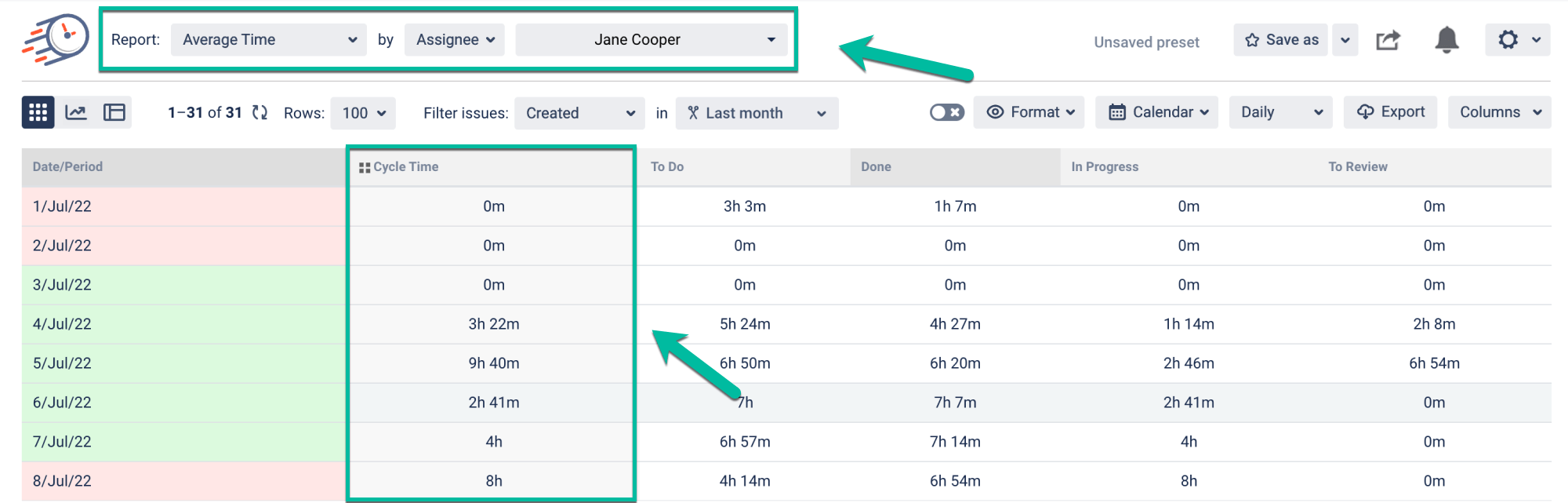Open the Calendar dropdown

coord(1157,112)
